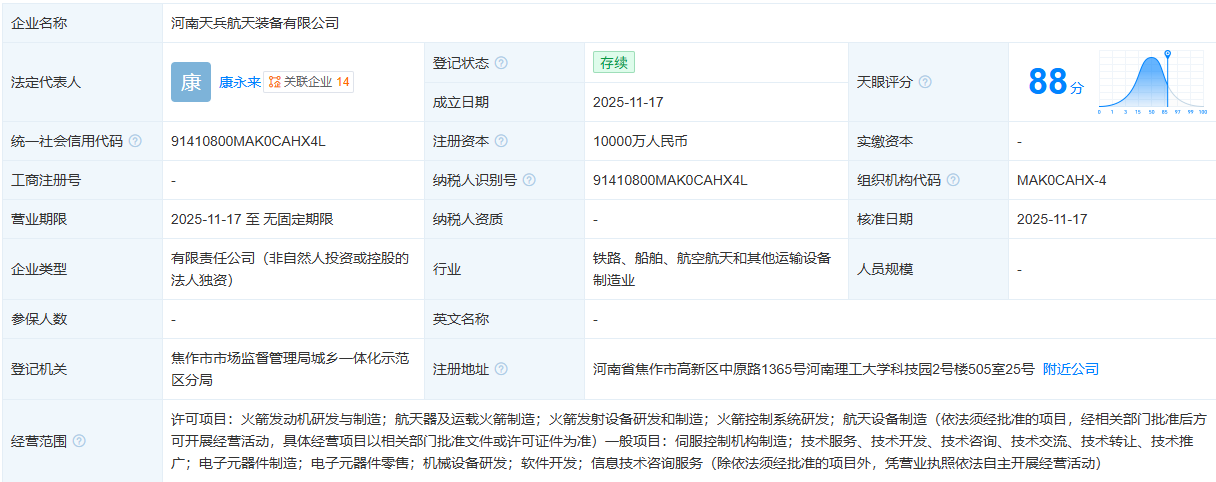1216x482 pixels.
Task: Open the 附近公司 link
Action: [1070, 369]
